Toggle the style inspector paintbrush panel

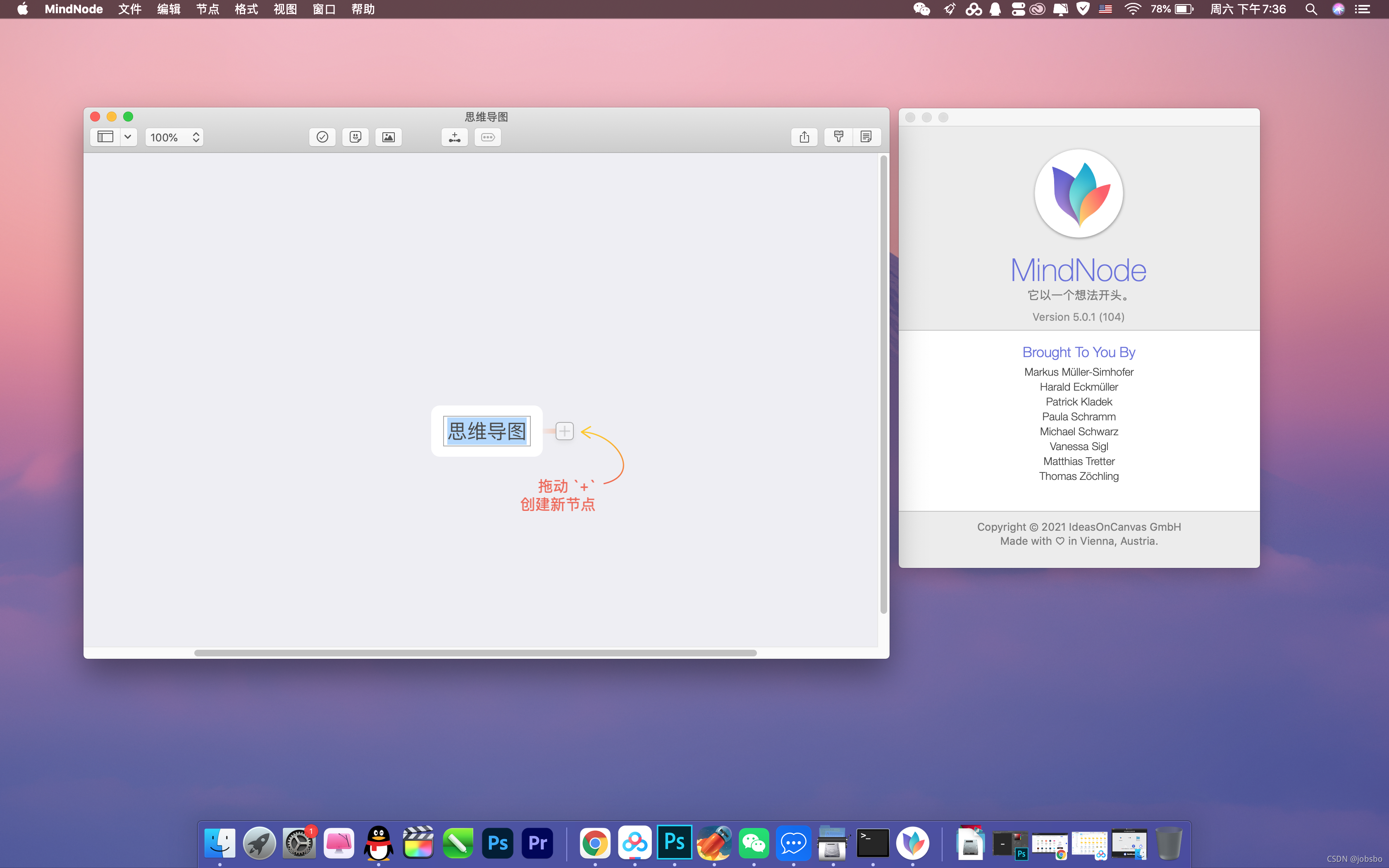[838, 137]
